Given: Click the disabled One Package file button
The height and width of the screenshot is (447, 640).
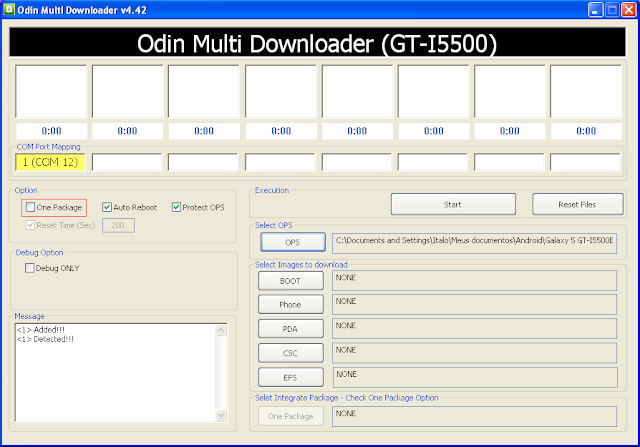Looking at the screenshot, I should [x=291, y=416].
